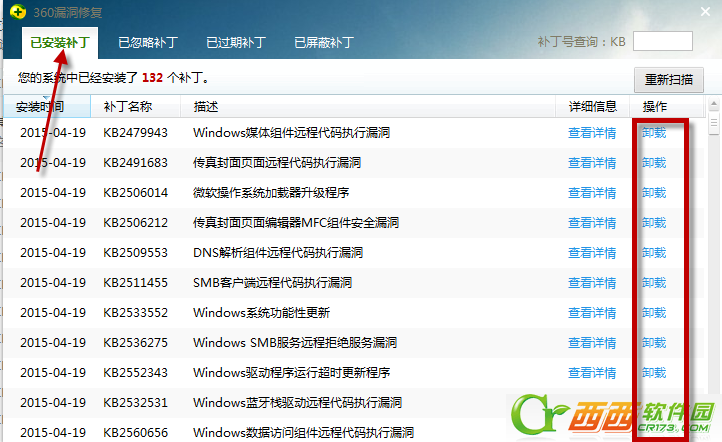Switch to 已安装补丁 tab
The width and height of the screenshot is (722, 442).
[60, 43]
